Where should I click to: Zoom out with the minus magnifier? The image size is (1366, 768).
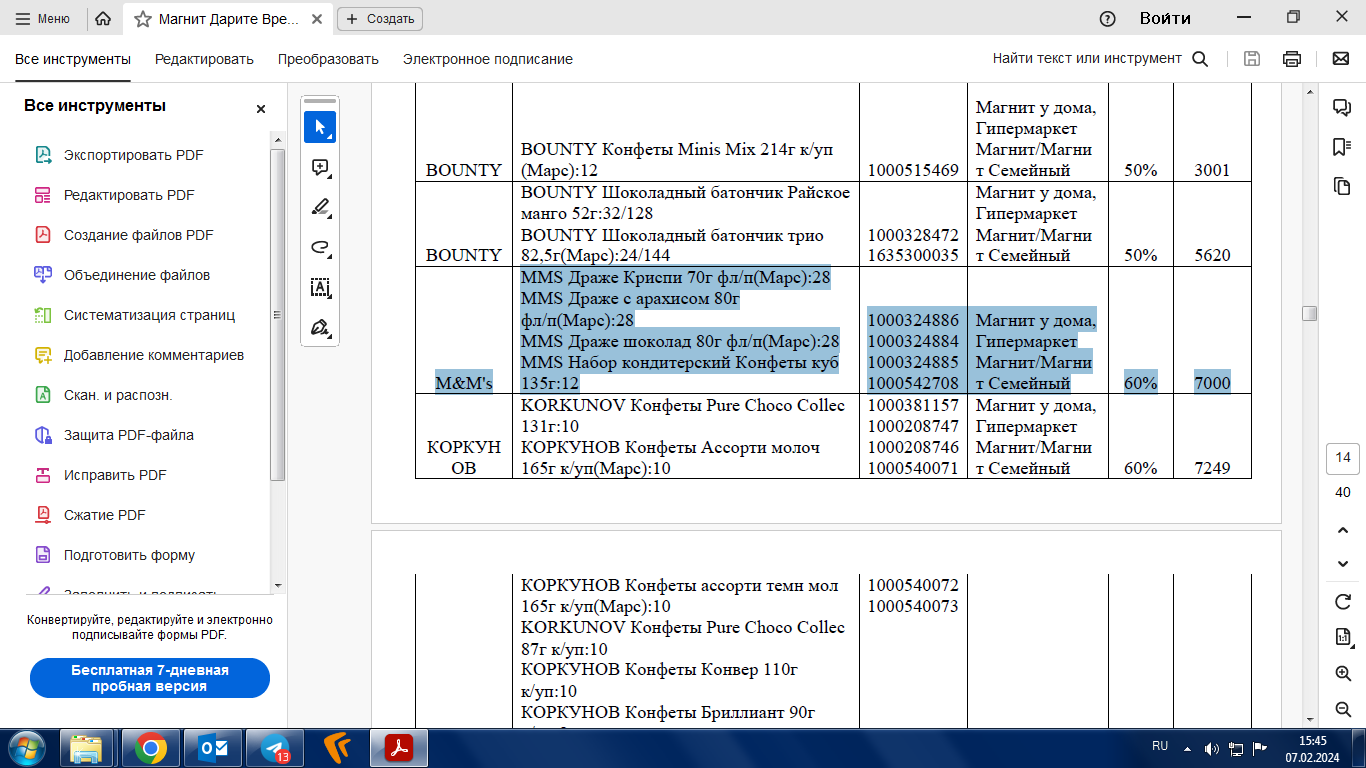click(x=1343, y=709)
